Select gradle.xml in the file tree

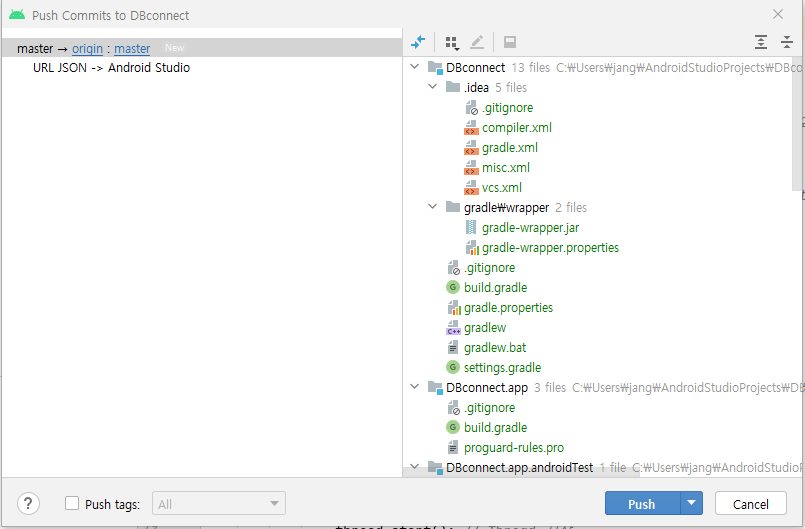(x=510, y=148)
